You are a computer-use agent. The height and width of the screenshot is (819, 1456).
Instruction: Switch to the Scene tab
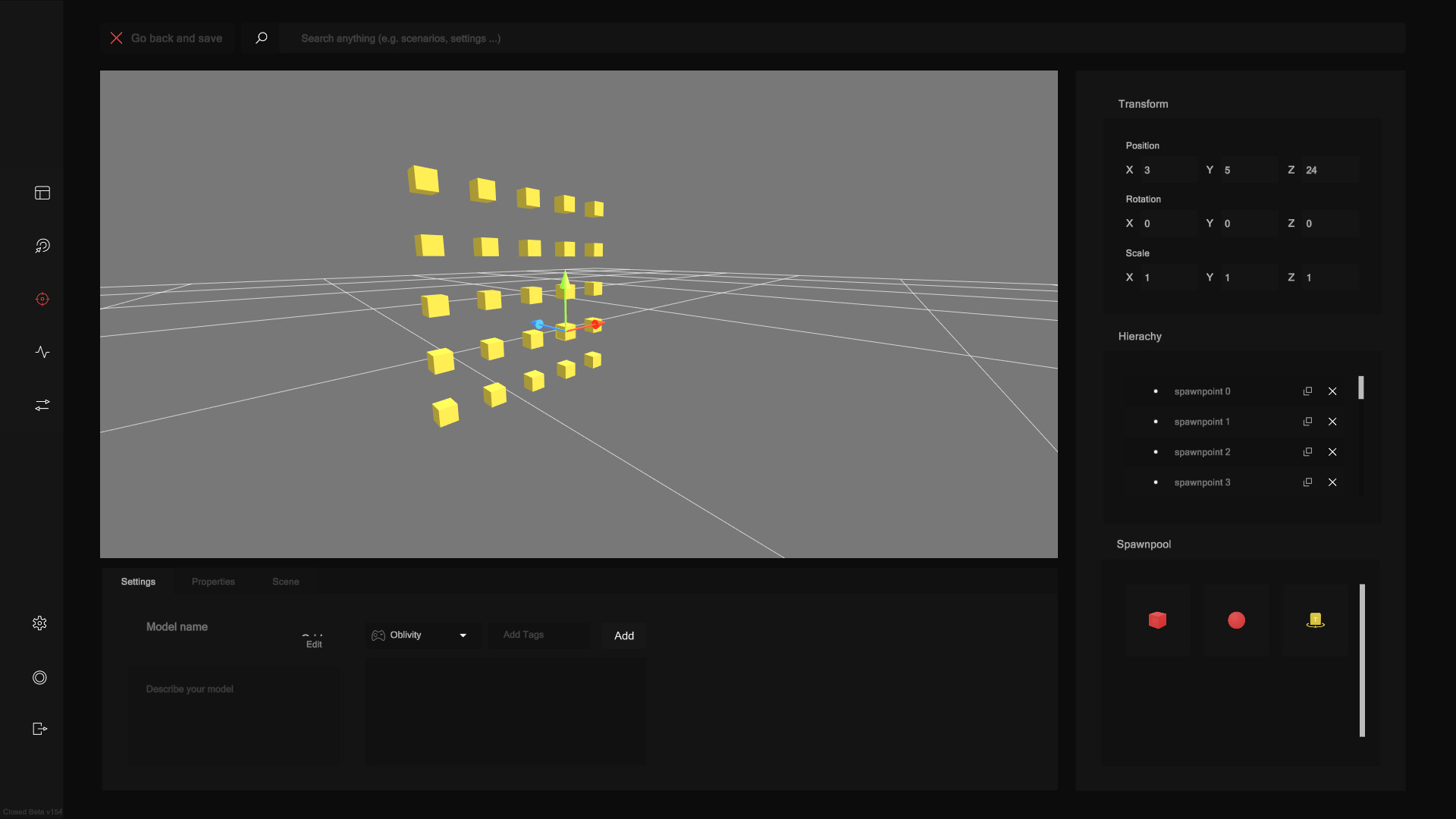(x=286, y=582)
